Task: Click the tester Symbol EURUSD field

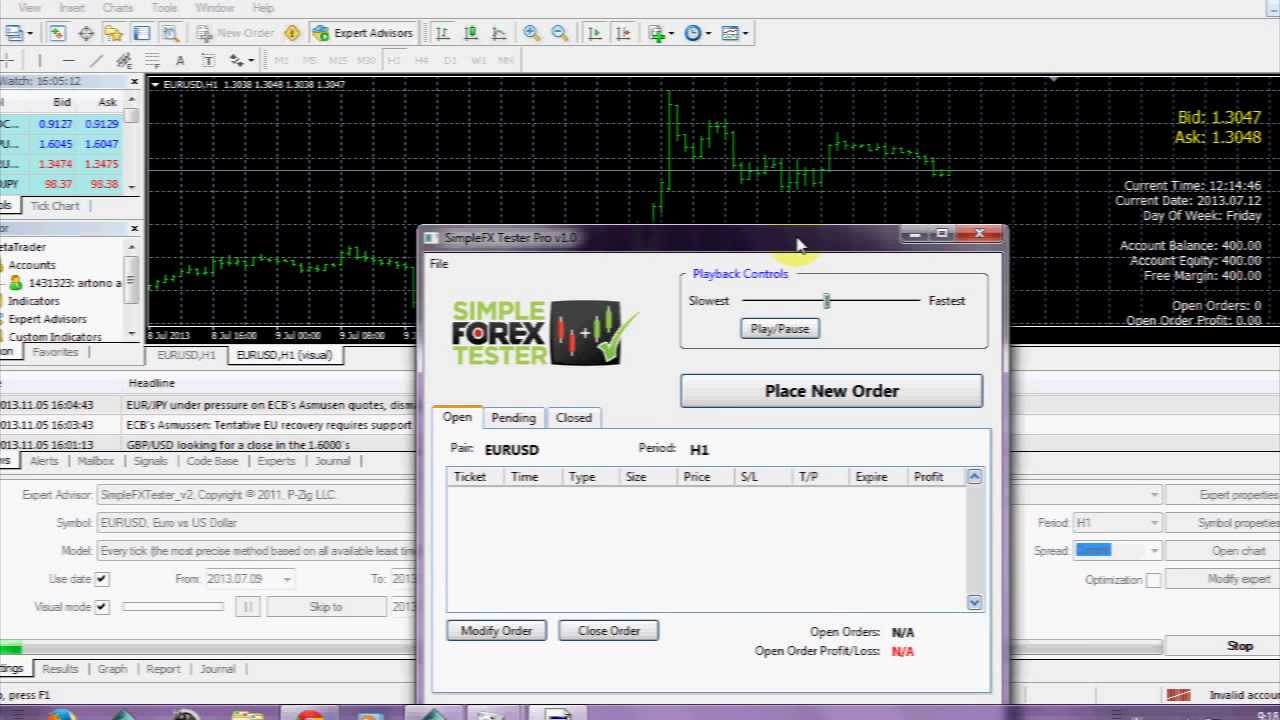Action: (258, 523)
